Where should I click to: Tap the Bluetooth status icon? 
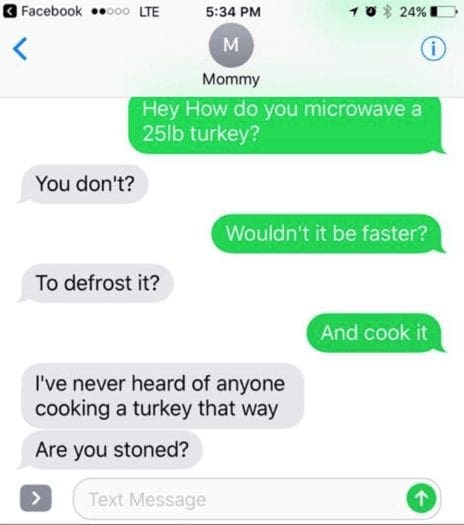point(387,12)
